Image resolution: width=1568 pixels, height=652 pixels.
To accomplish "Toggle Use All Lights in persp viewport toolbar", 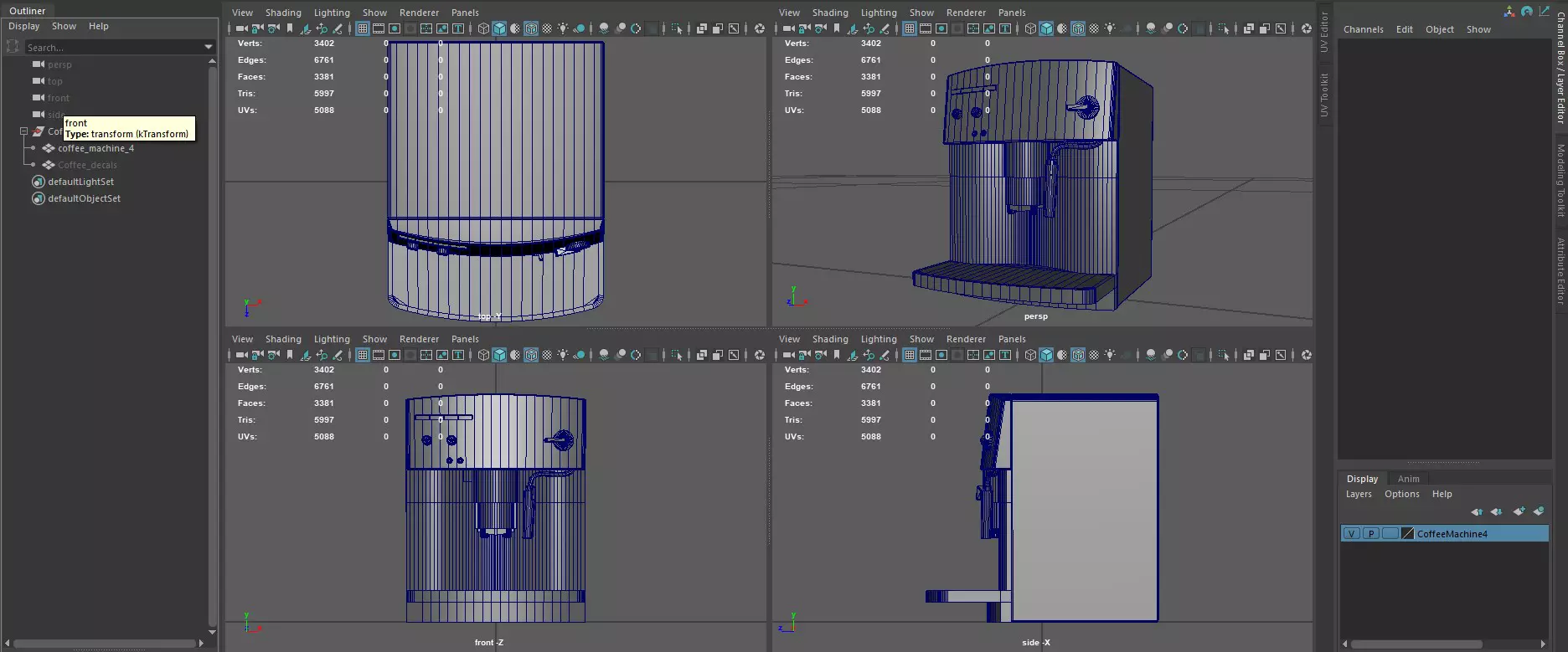I will 1110,28.
